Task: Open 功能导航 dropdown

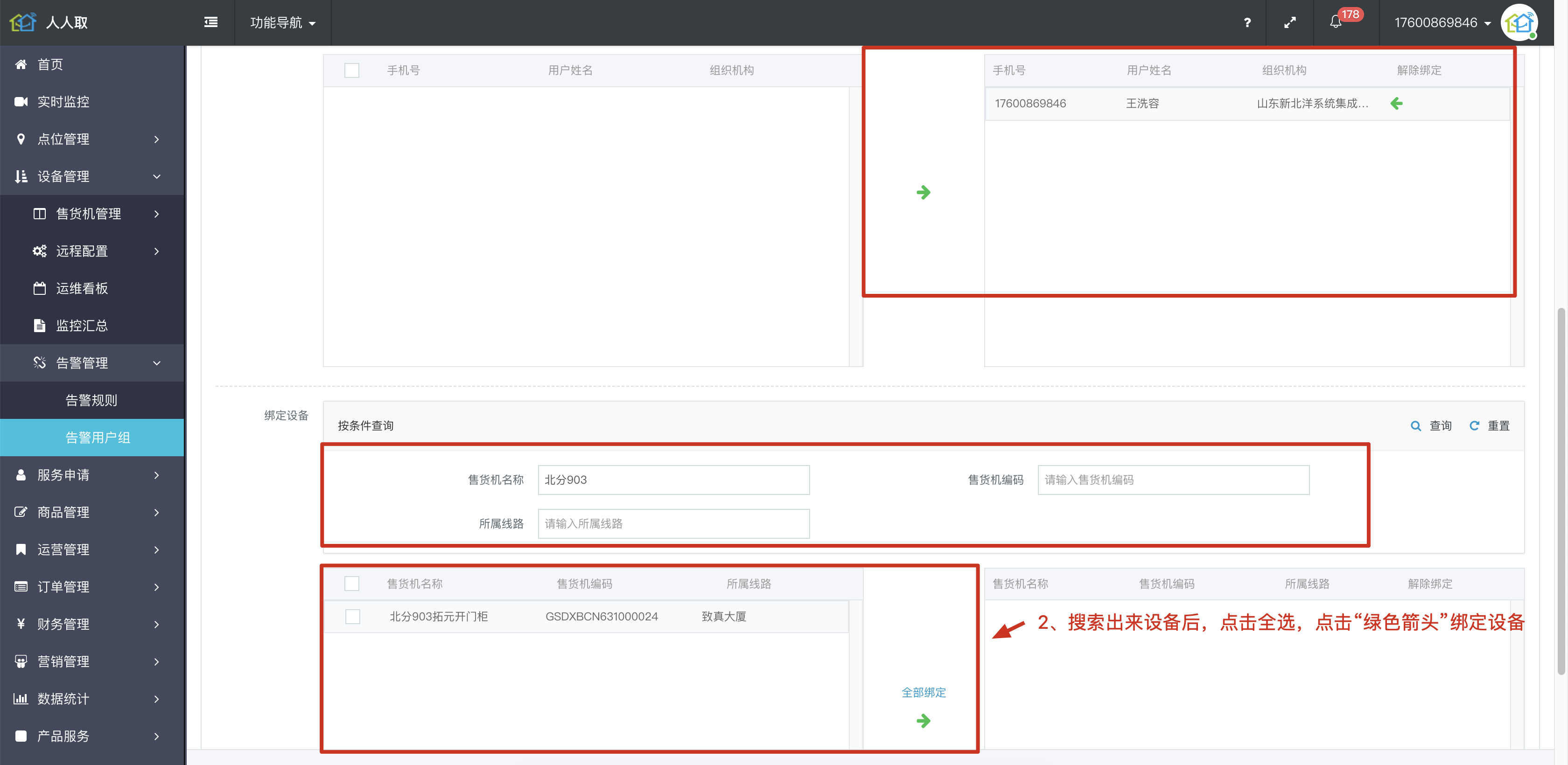Action: pyautogui.click(x=283, y=22)
